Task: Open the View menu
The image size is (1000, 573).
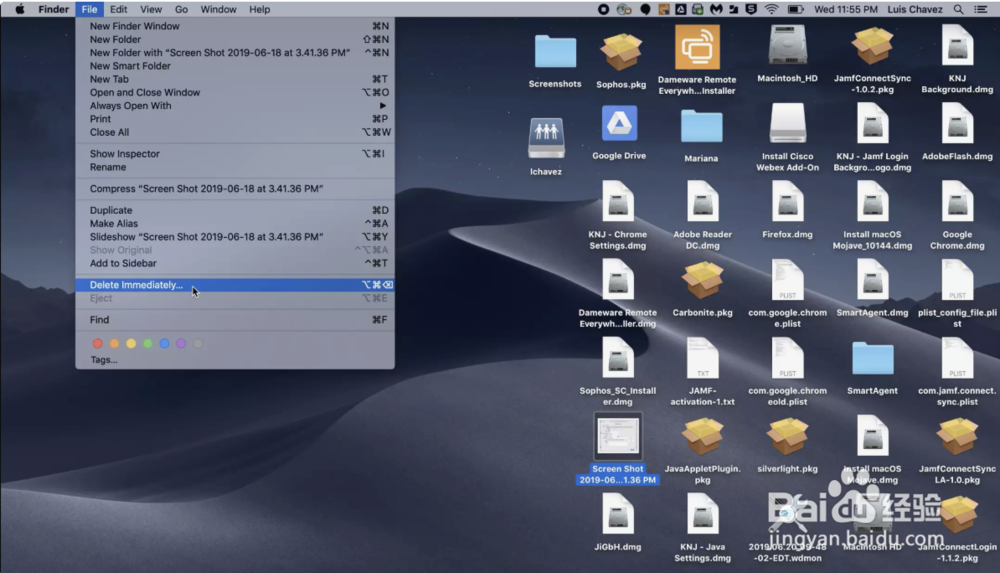Action: (x=151, y=9)
